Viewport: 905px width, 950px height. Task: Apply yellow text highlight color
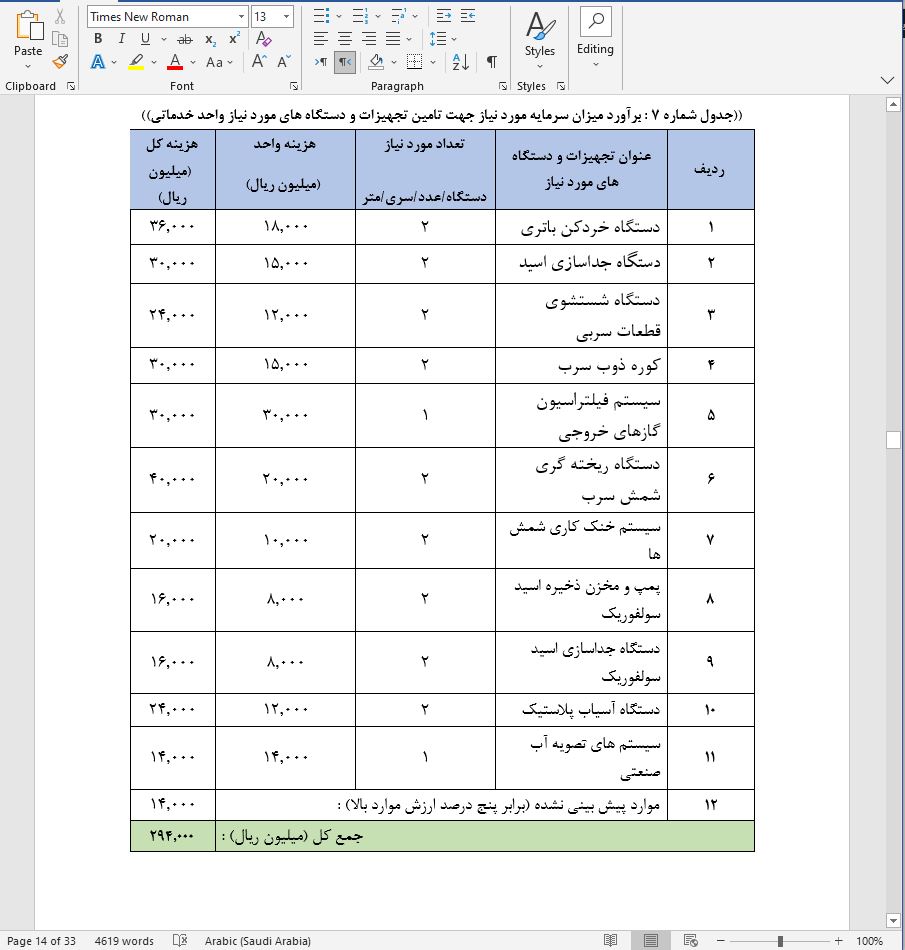pyautogui.click(x=135, y=61)
